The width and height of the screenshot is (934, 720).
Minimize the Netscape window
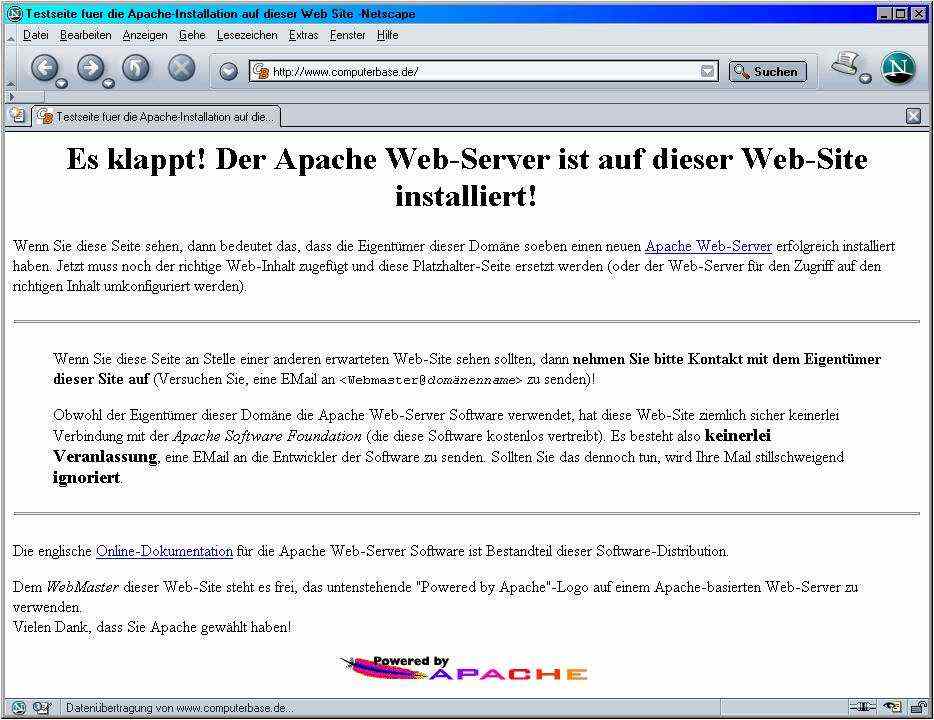pyautogui.click(x=885, y=13)
